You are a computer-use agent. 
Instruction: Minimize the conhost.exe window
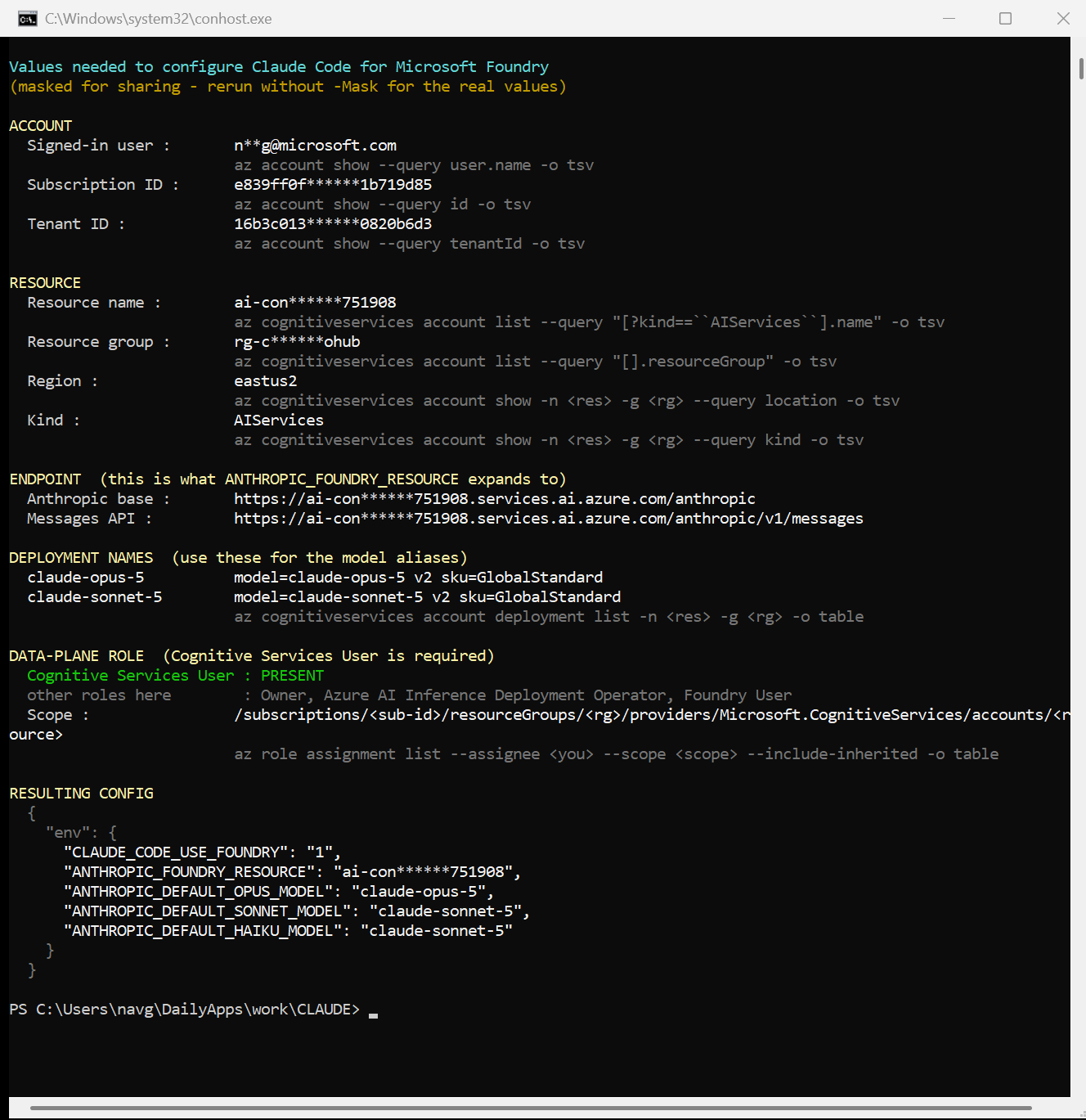tap(949, 19)
